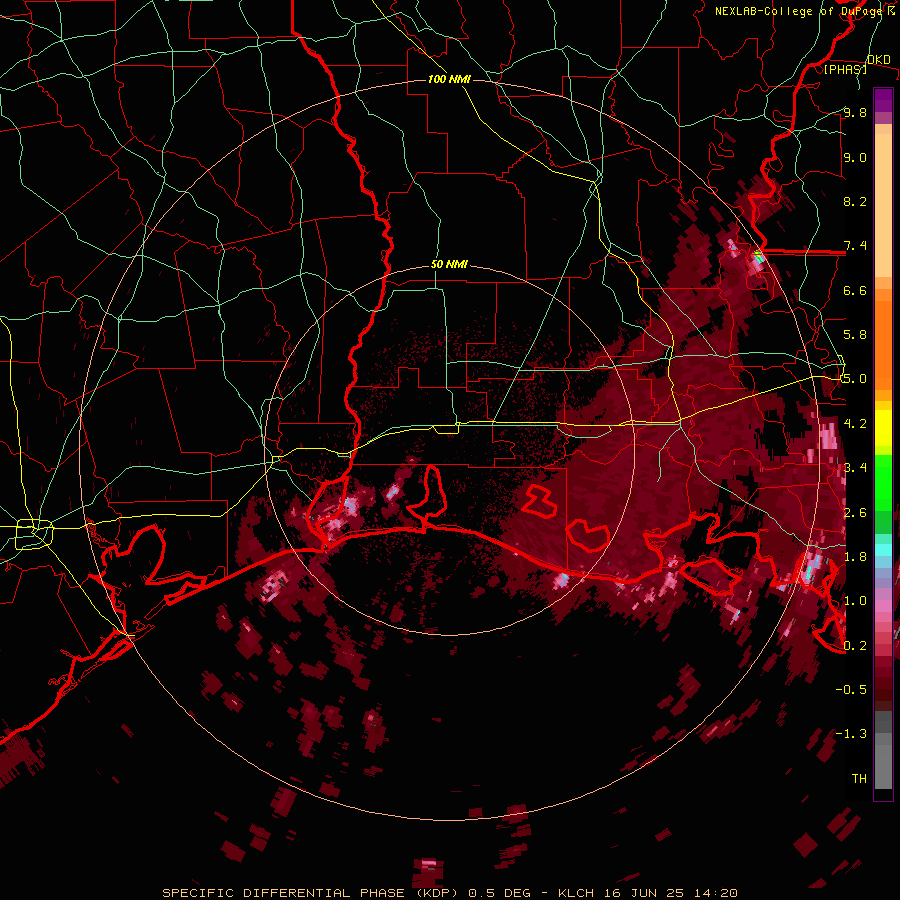Viewport: 900px width, 900px height.
Task: Click the 8.2 scale value
Action: click(855, 201)
